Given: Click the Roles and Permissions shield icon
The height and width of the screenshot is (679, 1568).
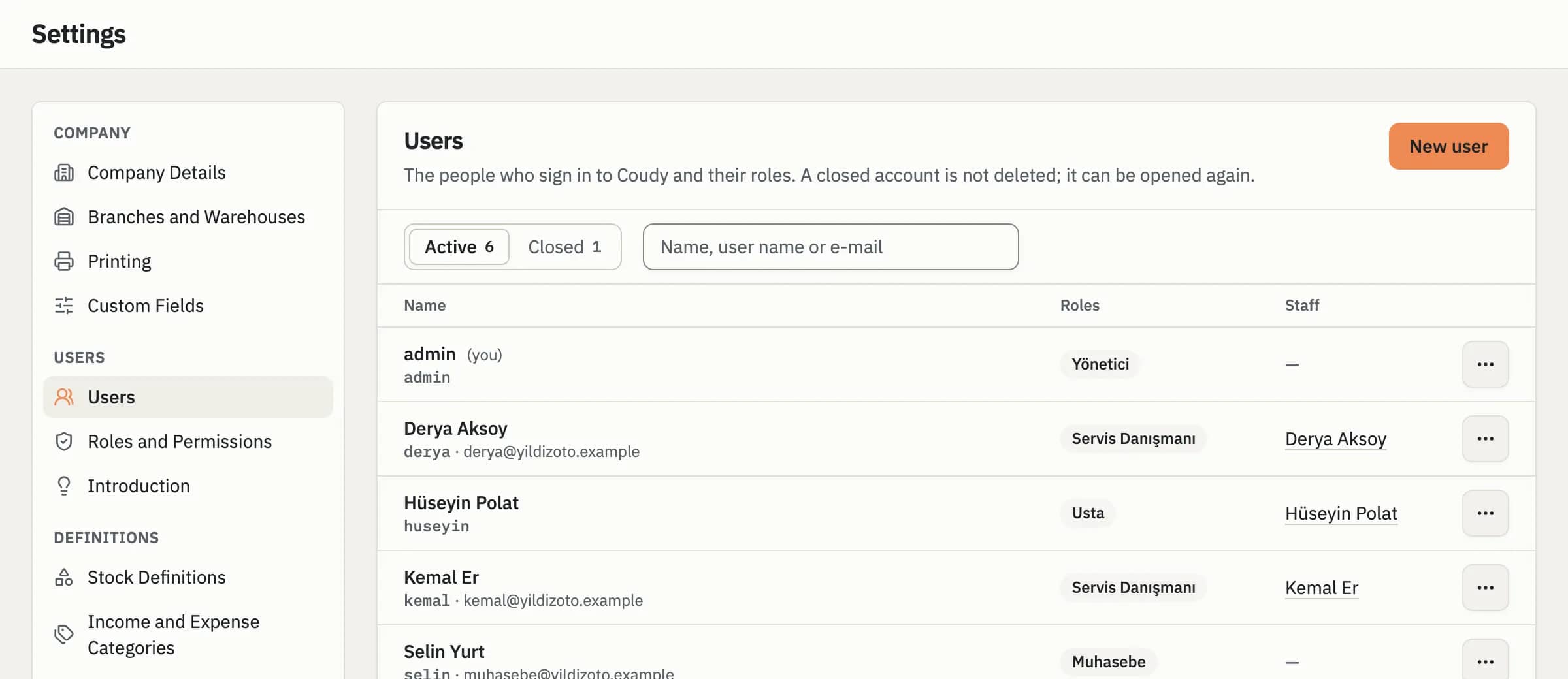Looking at the screenshot, I should click(x=64, y=441).
